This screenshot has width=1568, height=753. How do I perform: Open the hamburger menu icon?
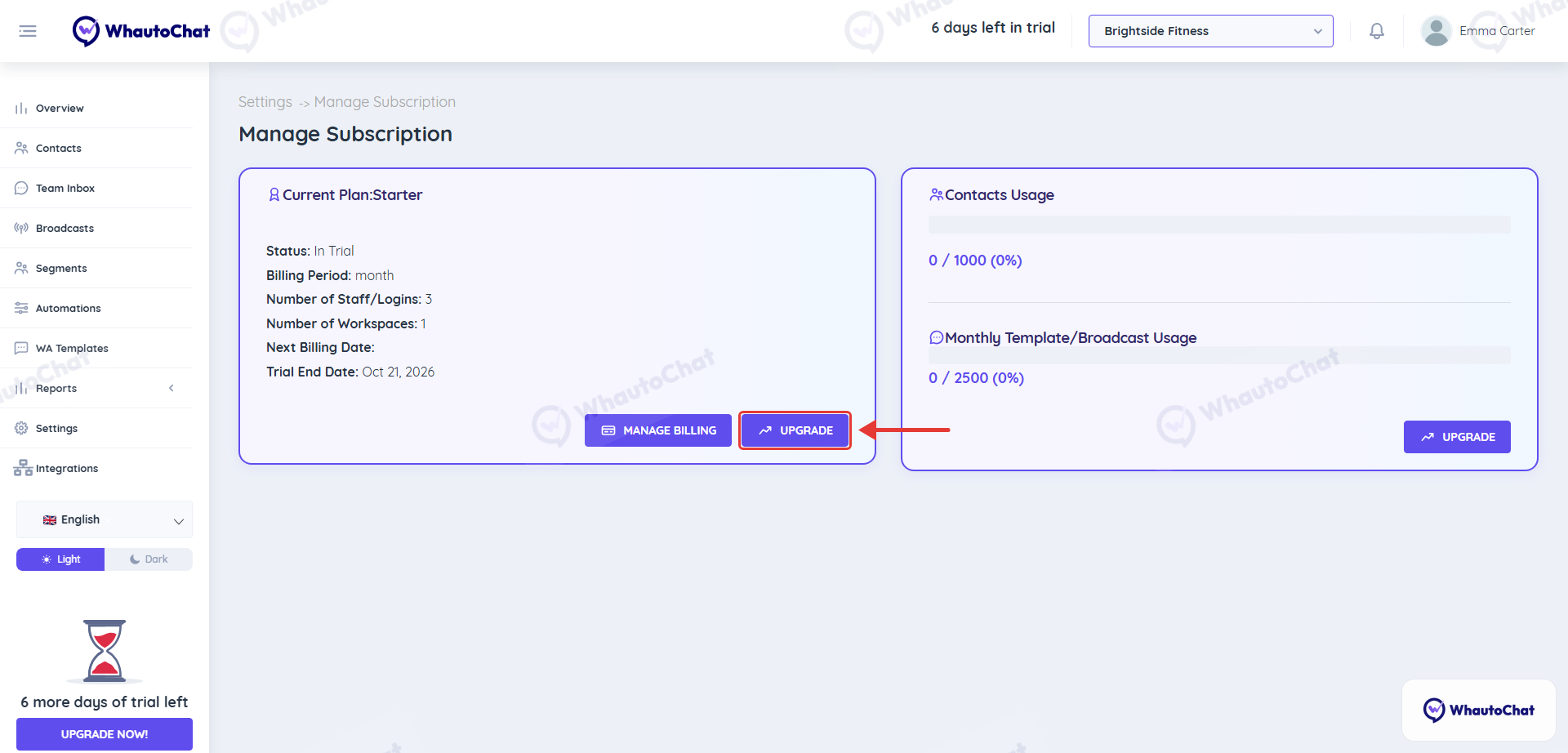28,31
